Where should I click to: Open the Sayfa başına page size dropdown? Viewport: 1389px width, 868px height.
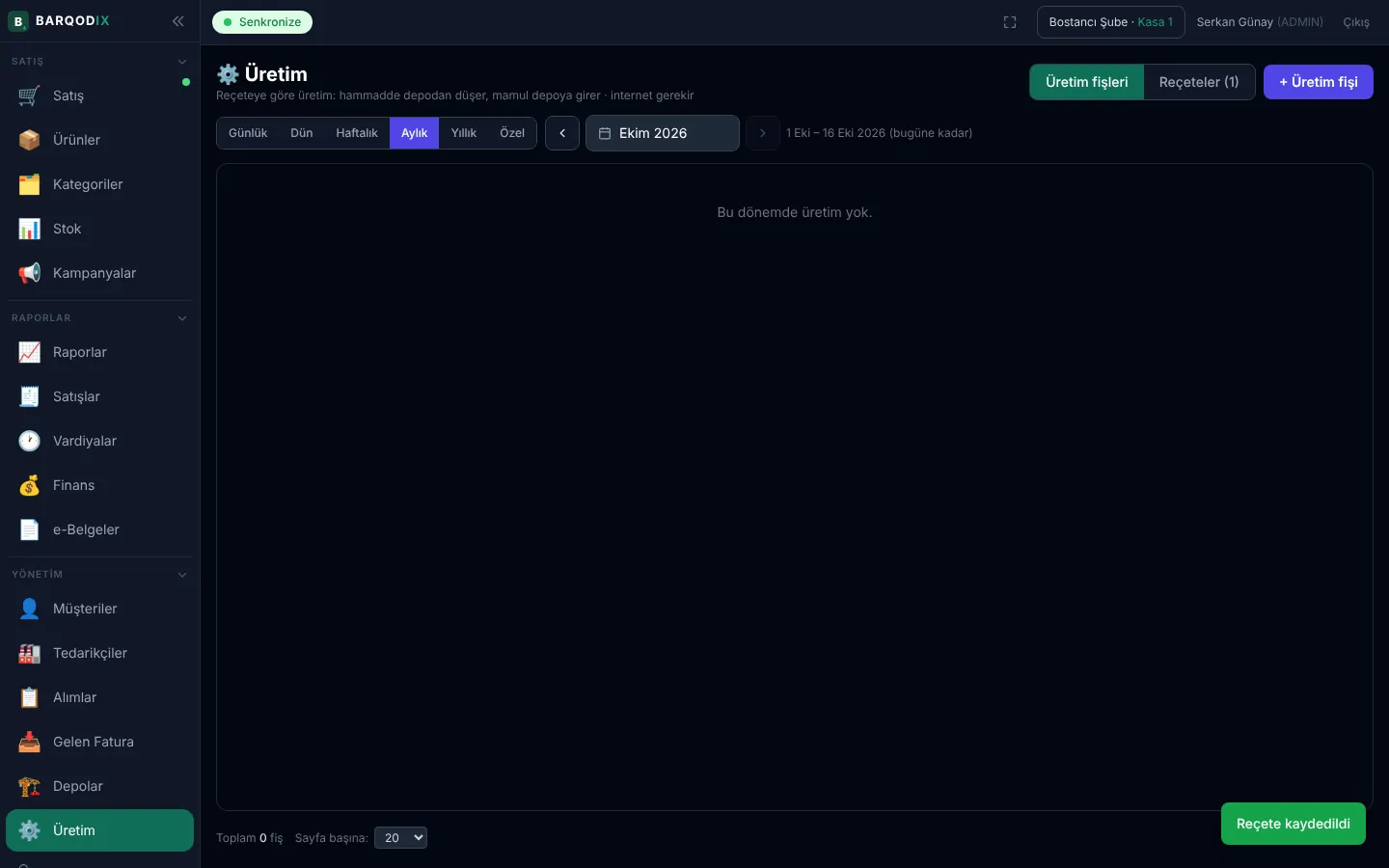click(400, 838)
